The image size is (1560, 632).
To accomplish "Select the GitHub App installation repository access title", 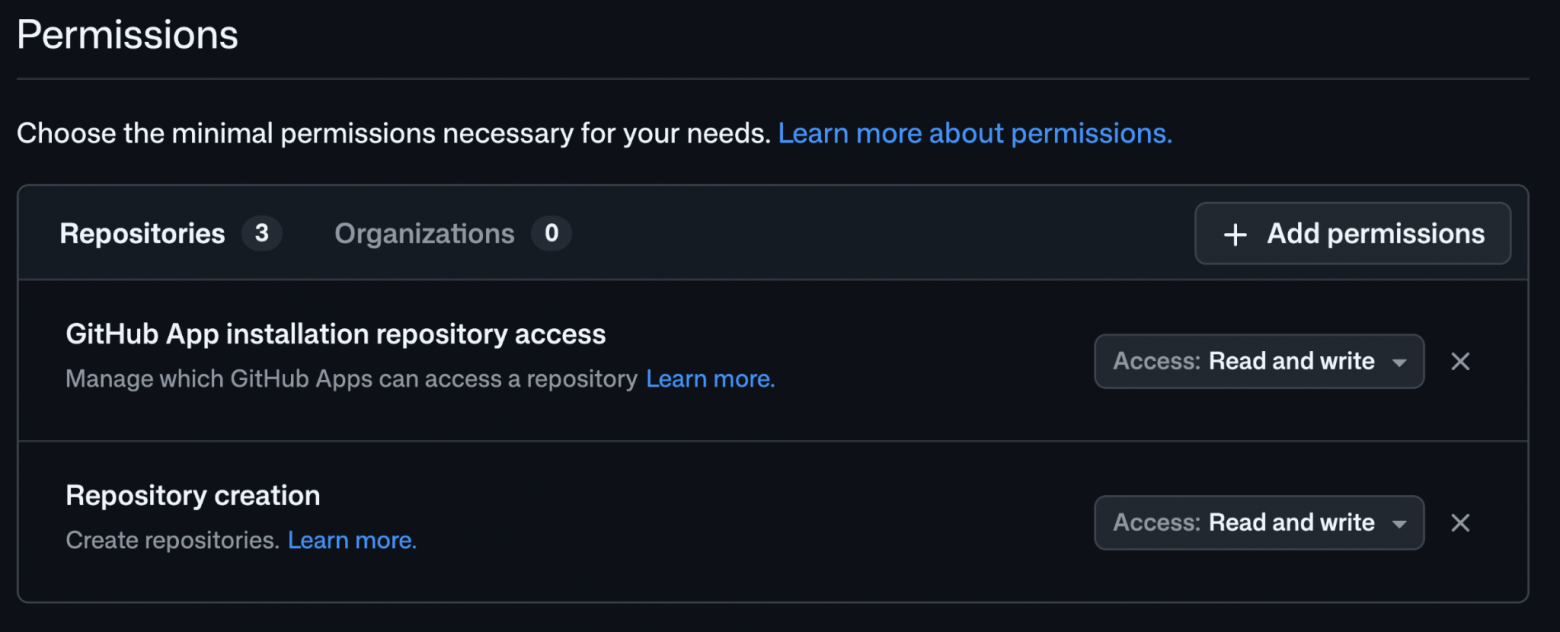I will tap(336, 334).
